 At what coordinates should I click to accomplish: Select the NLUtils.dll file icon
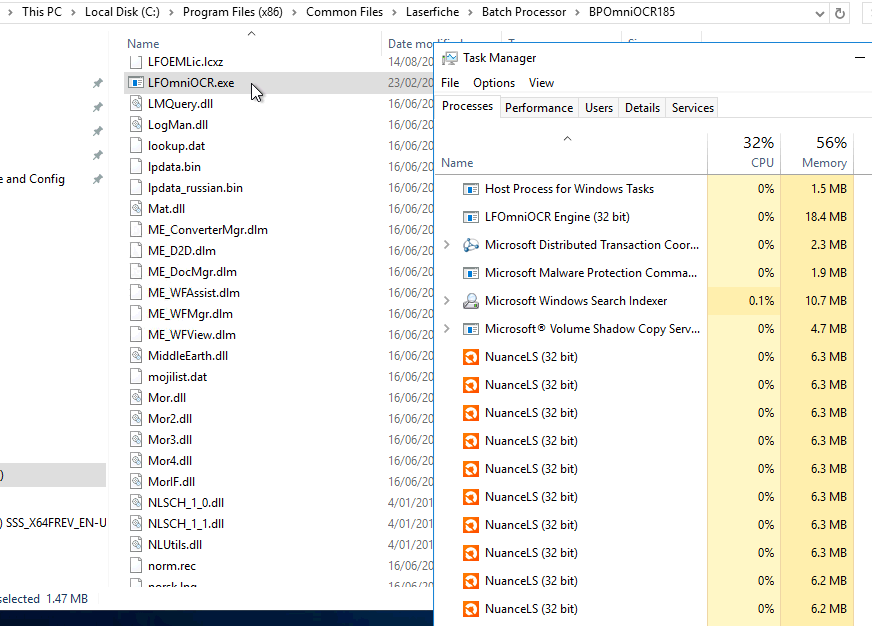[136, 545]
